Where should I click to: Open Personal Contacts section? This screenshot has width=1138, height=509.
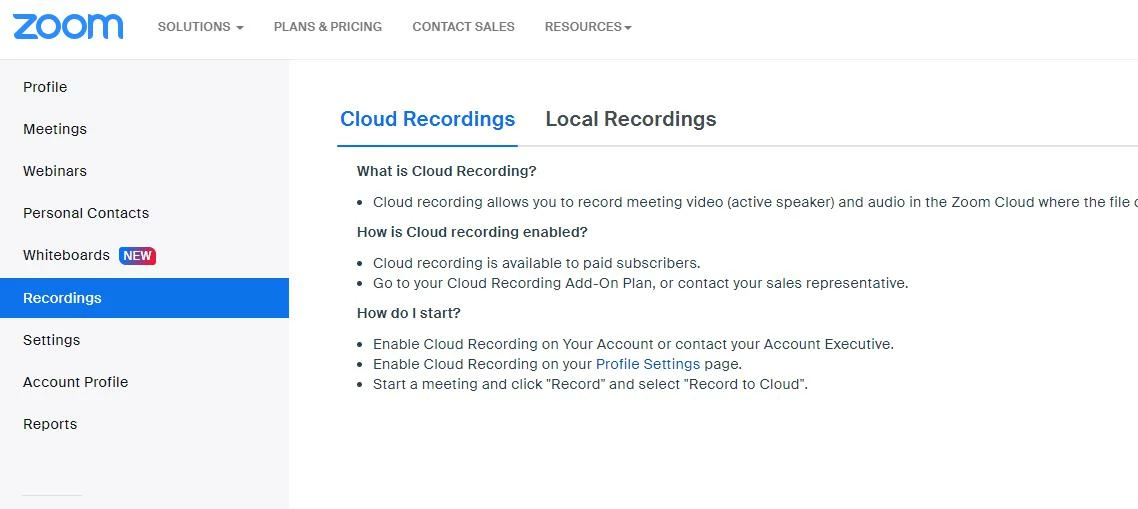pyautogui.click(x=86, y=213)
